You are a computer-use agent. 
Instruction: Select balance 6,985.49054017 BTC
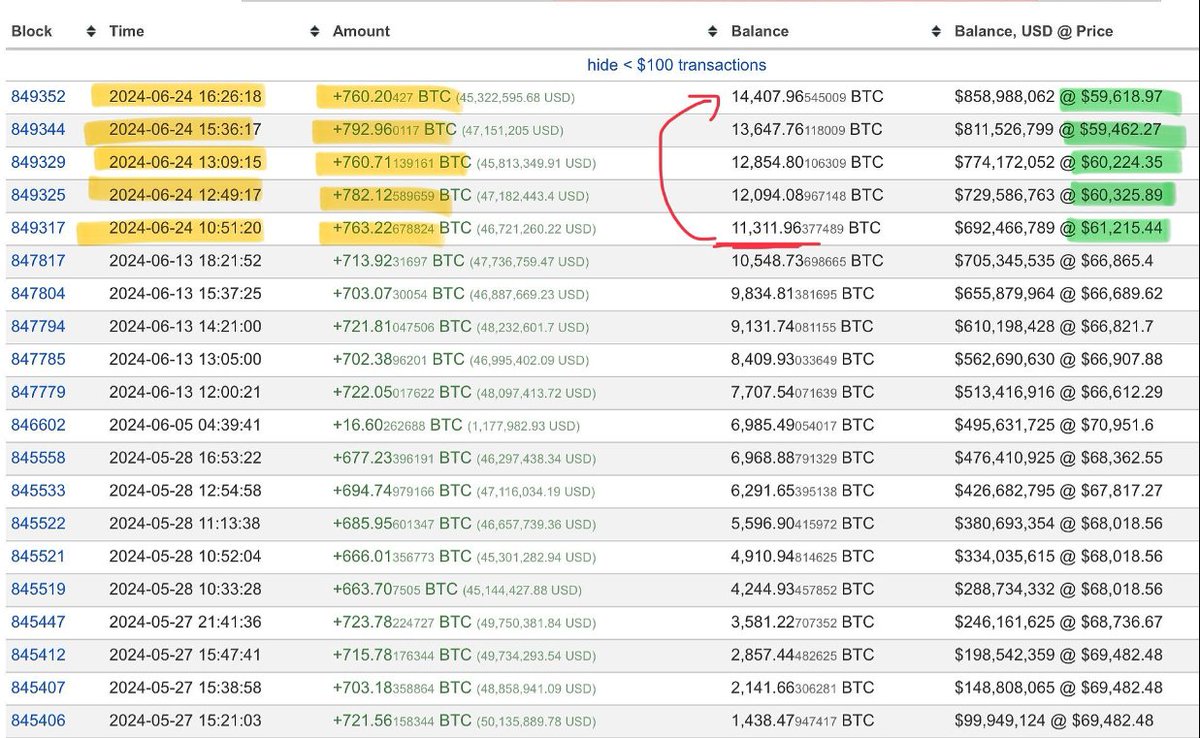[802, 425]
